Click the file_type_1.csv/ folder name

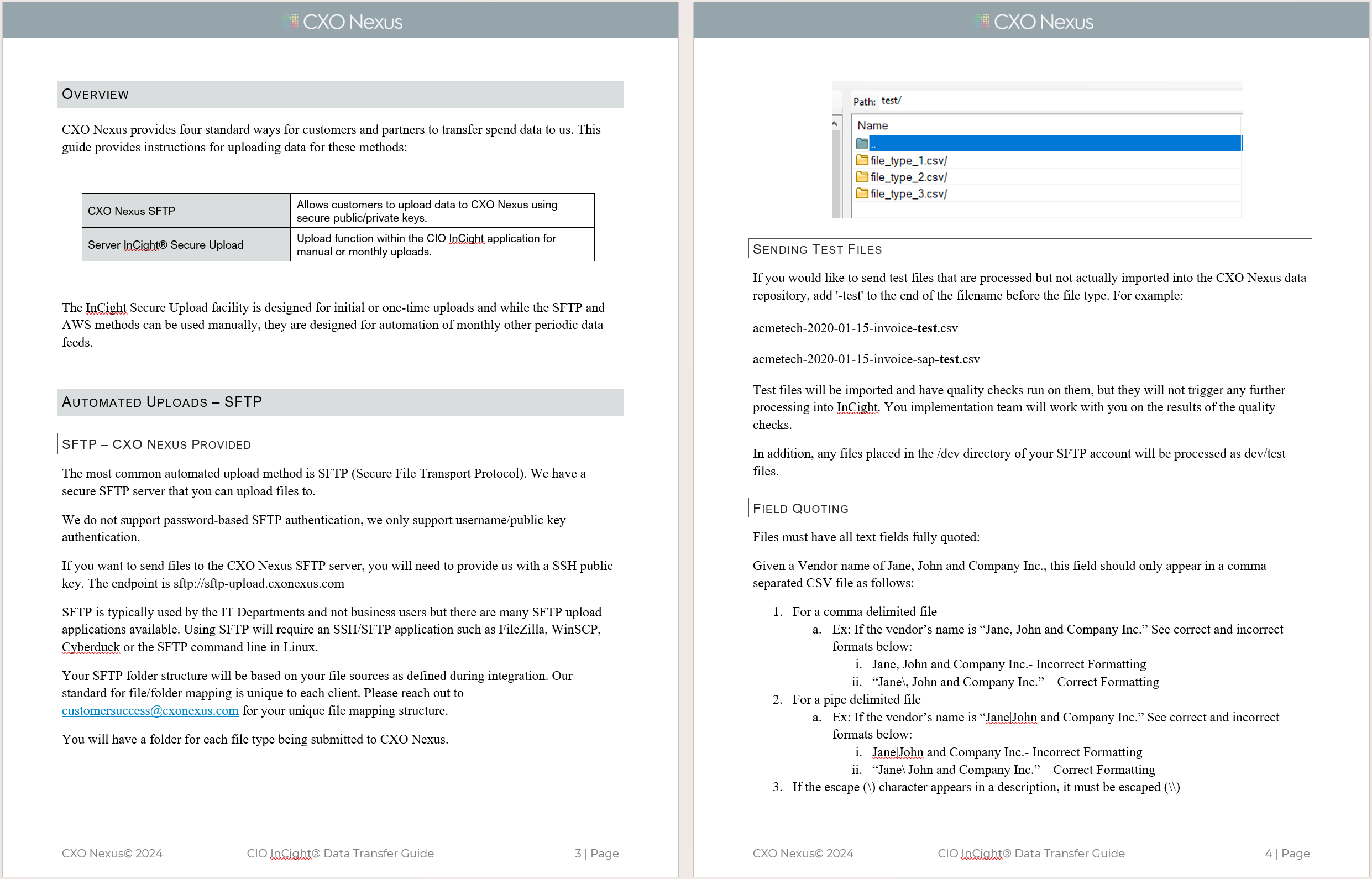(x=909, y=161)
